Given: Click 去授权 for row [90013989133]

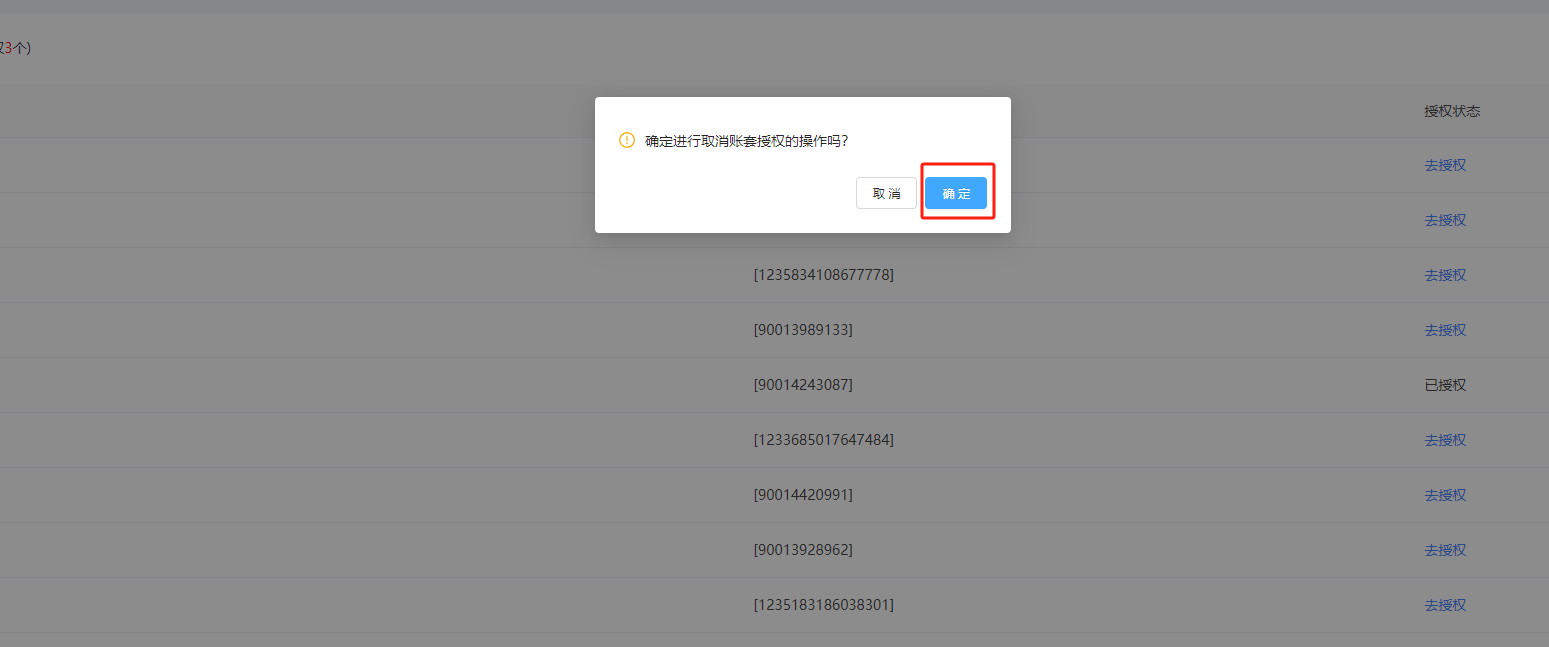Looking at the screenshot, I should pyautogui.click(x=1445, y=330).
